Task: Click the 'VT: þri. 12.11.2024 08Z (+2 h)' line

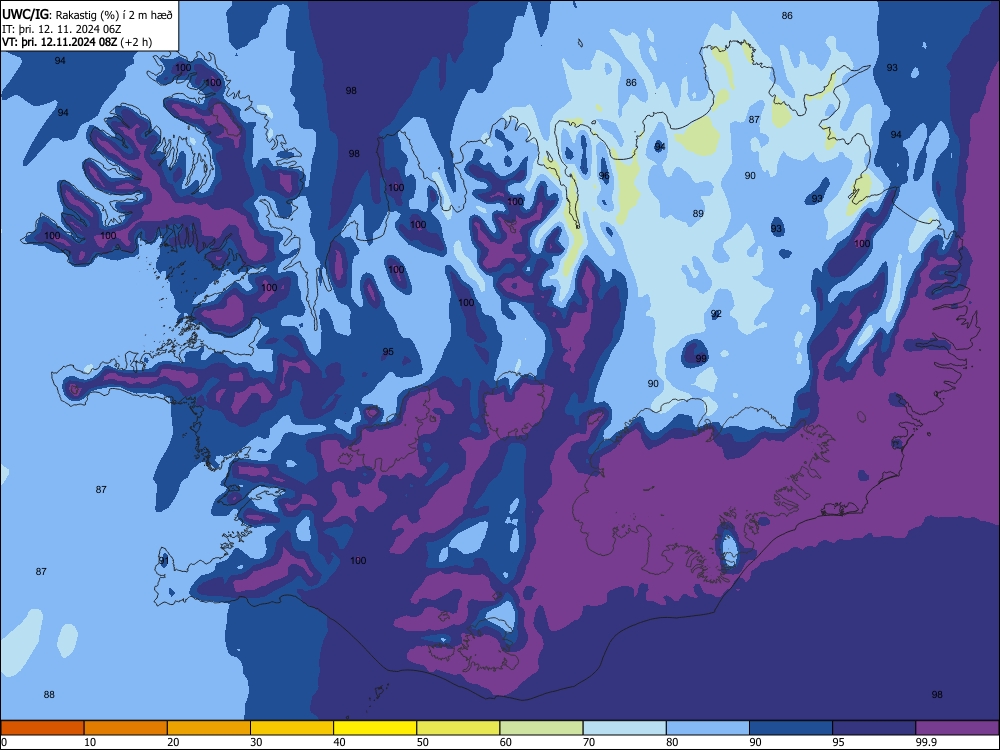Action: pyautogui.click(x=77, y=42)
